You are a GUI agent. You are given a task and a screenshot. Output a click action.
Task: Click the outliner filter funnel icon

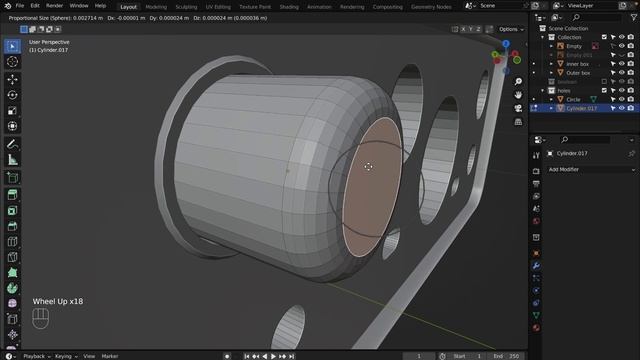pos(633,17)
